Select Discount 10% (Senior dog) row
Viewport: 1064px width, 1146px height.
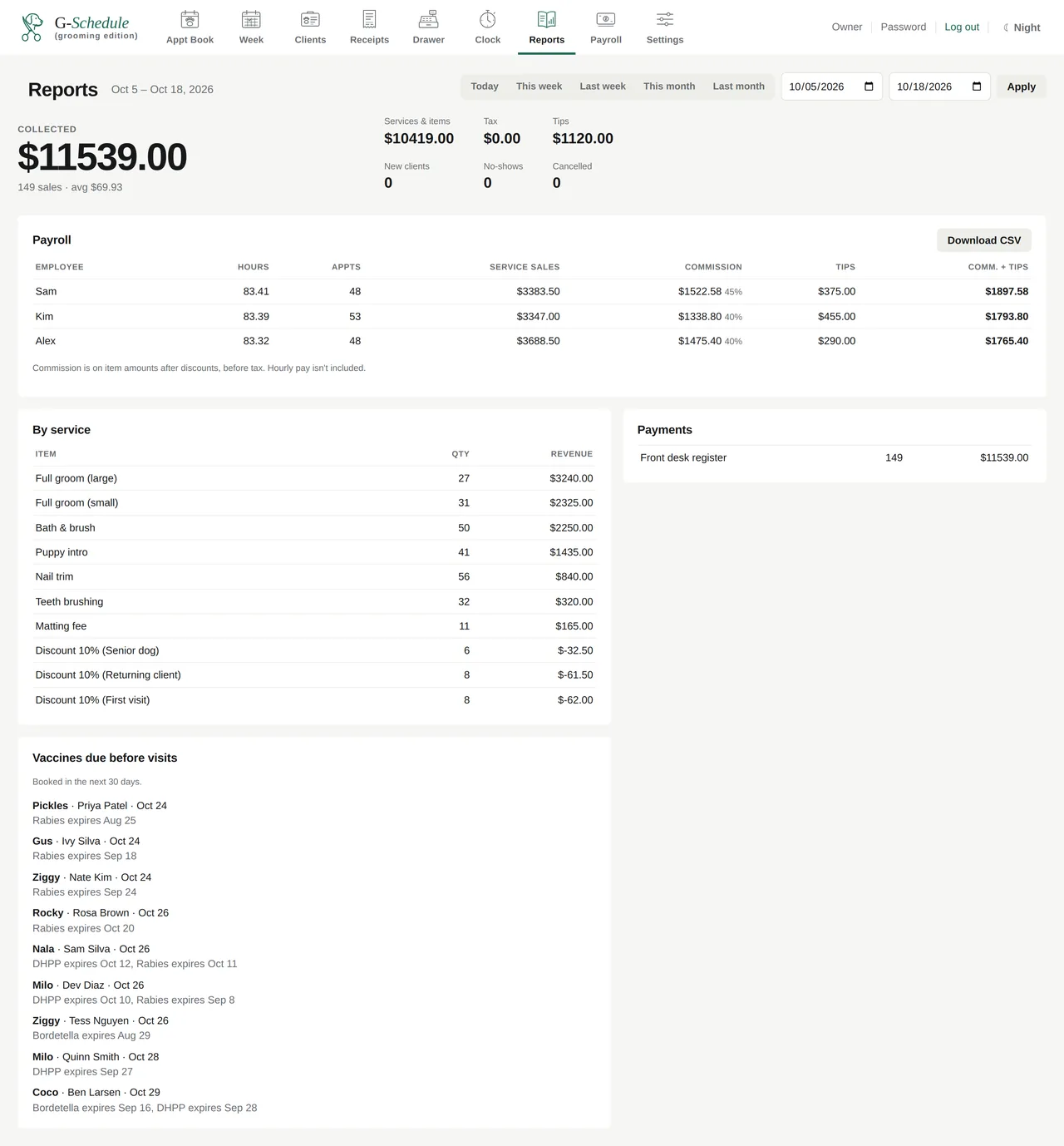coord(314,650)
